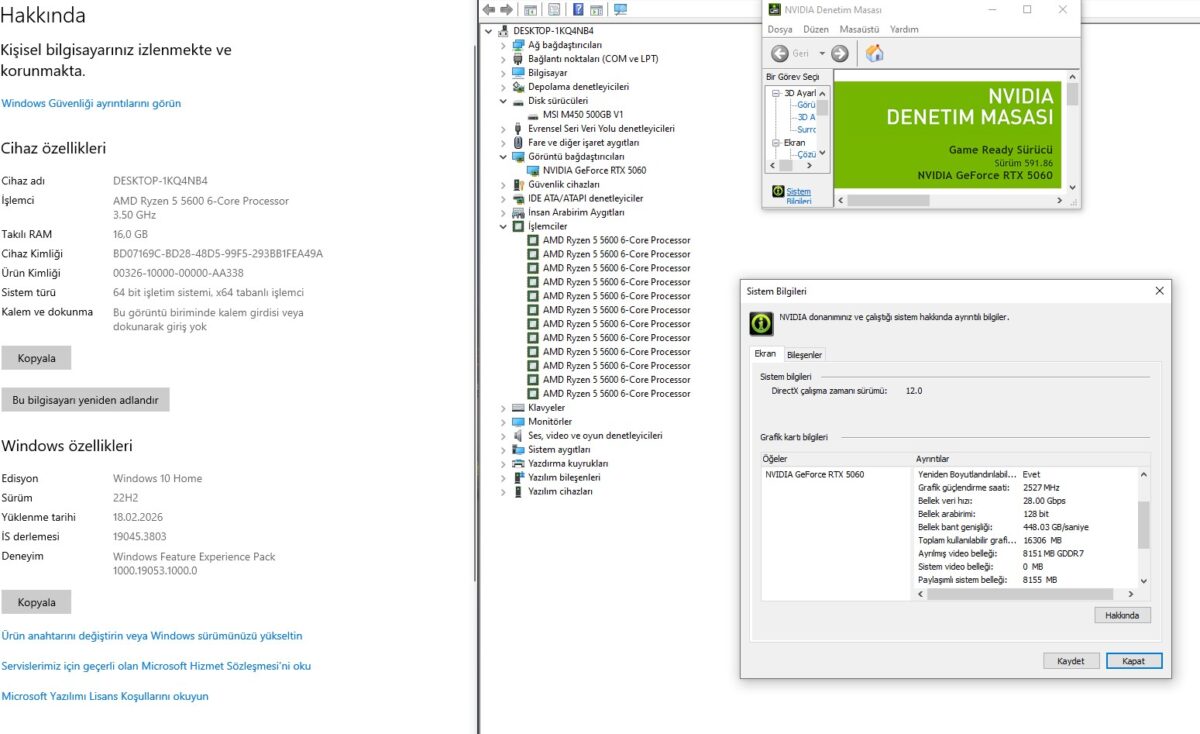Click the Yazdırma kuyrukları printer icon

(x=518, y=463)
